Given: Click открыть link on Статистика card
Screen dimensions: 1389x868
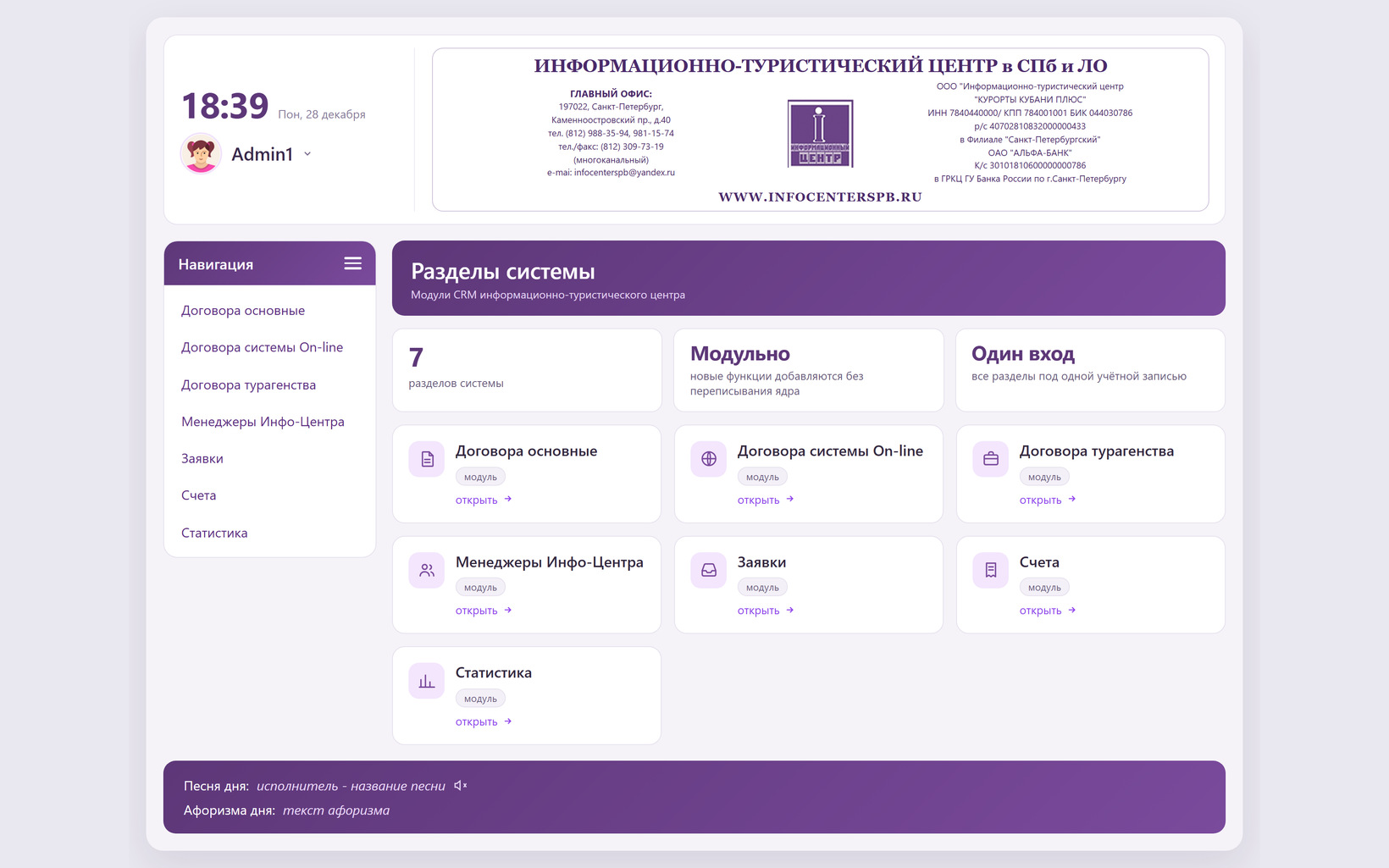Looking at the screenshot, I should (484, 721).
